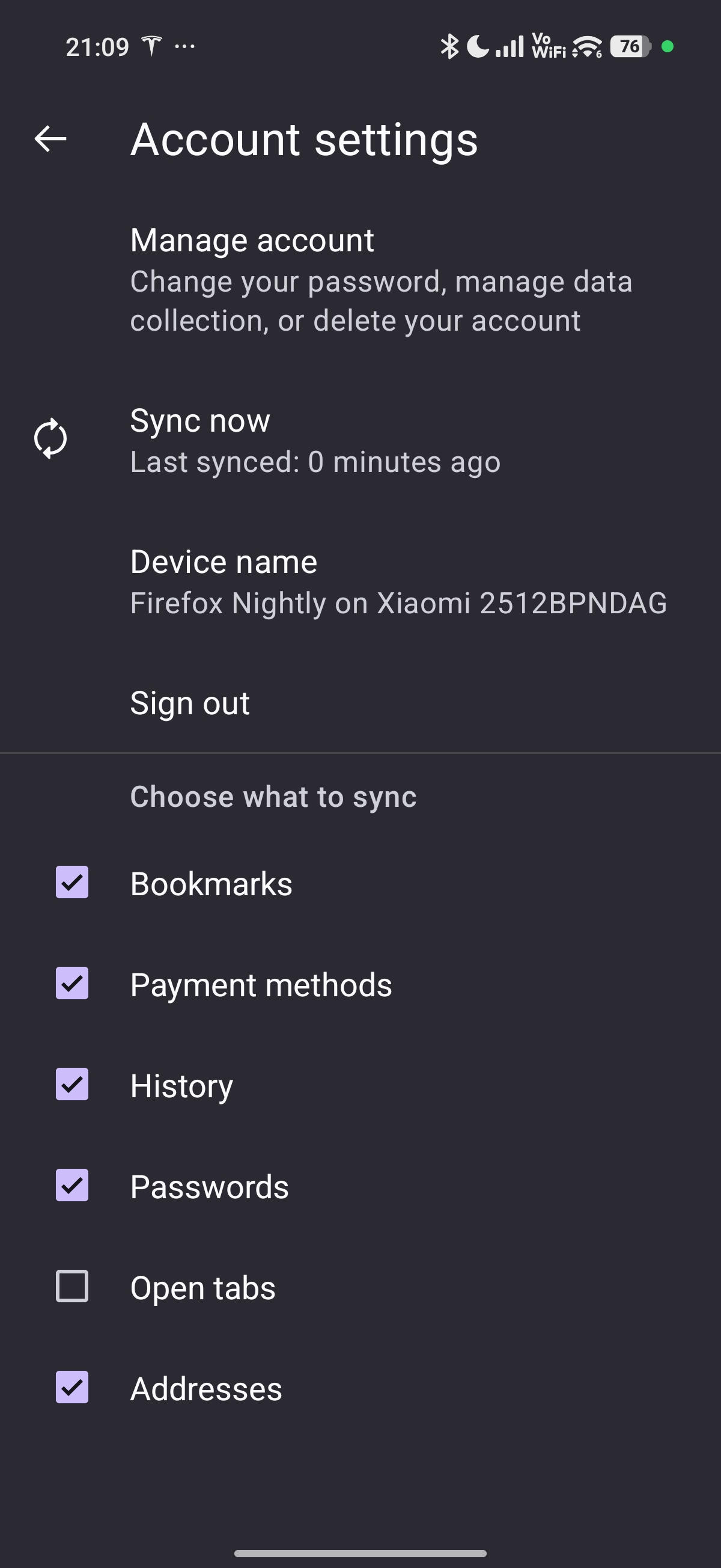Uncheck the Bookmarks sync checkbox
Image resolution: width=721 pixels, height=1568 pixels.
pyautogui.click(x=71, y=882)
